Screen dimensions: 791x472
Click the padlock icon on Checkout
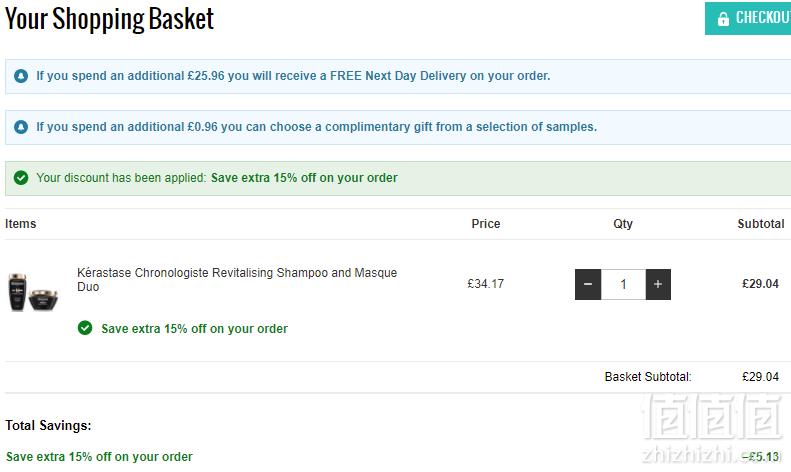coord(723,19)
